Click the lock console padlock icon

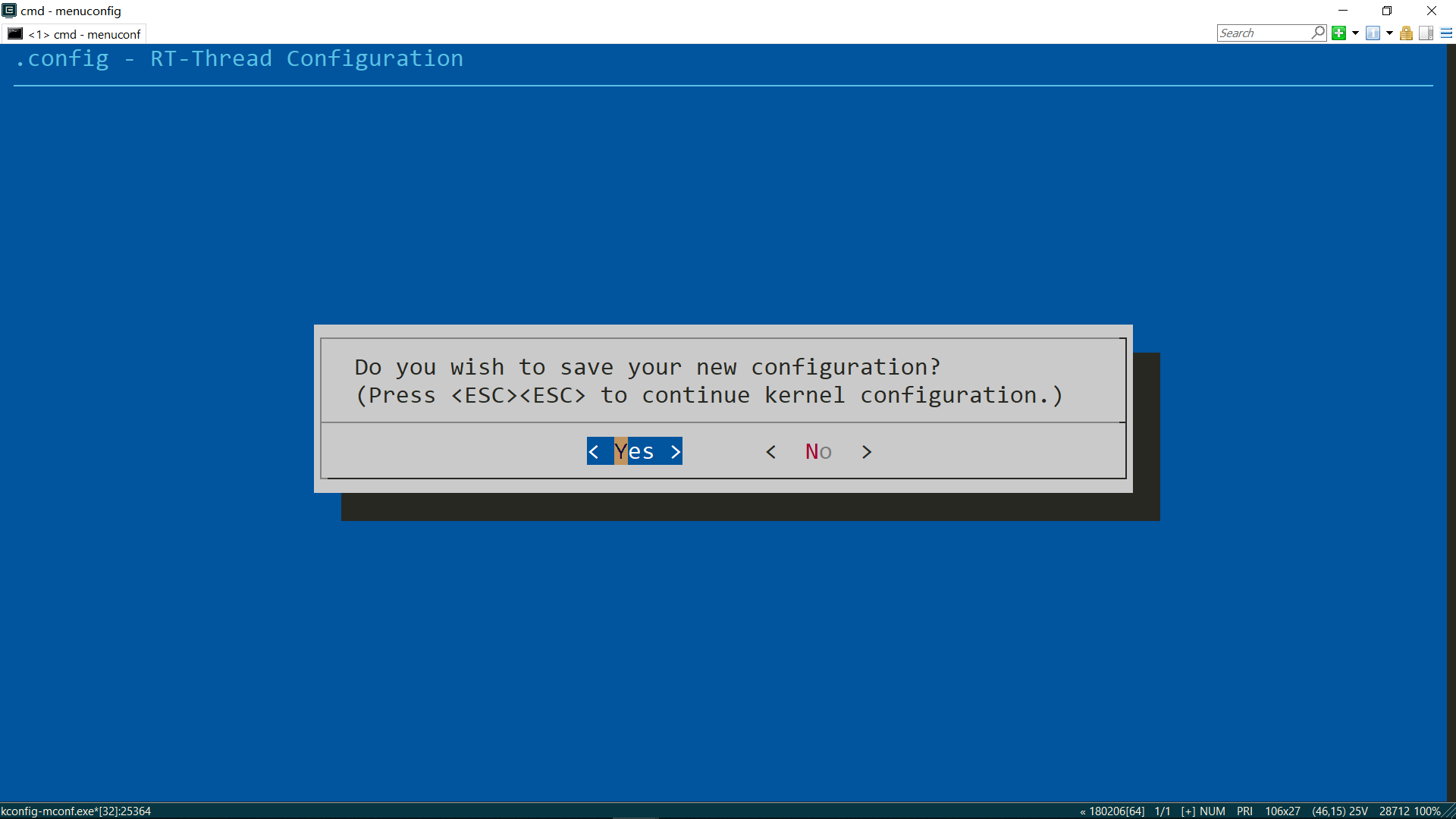[1406, 33]
